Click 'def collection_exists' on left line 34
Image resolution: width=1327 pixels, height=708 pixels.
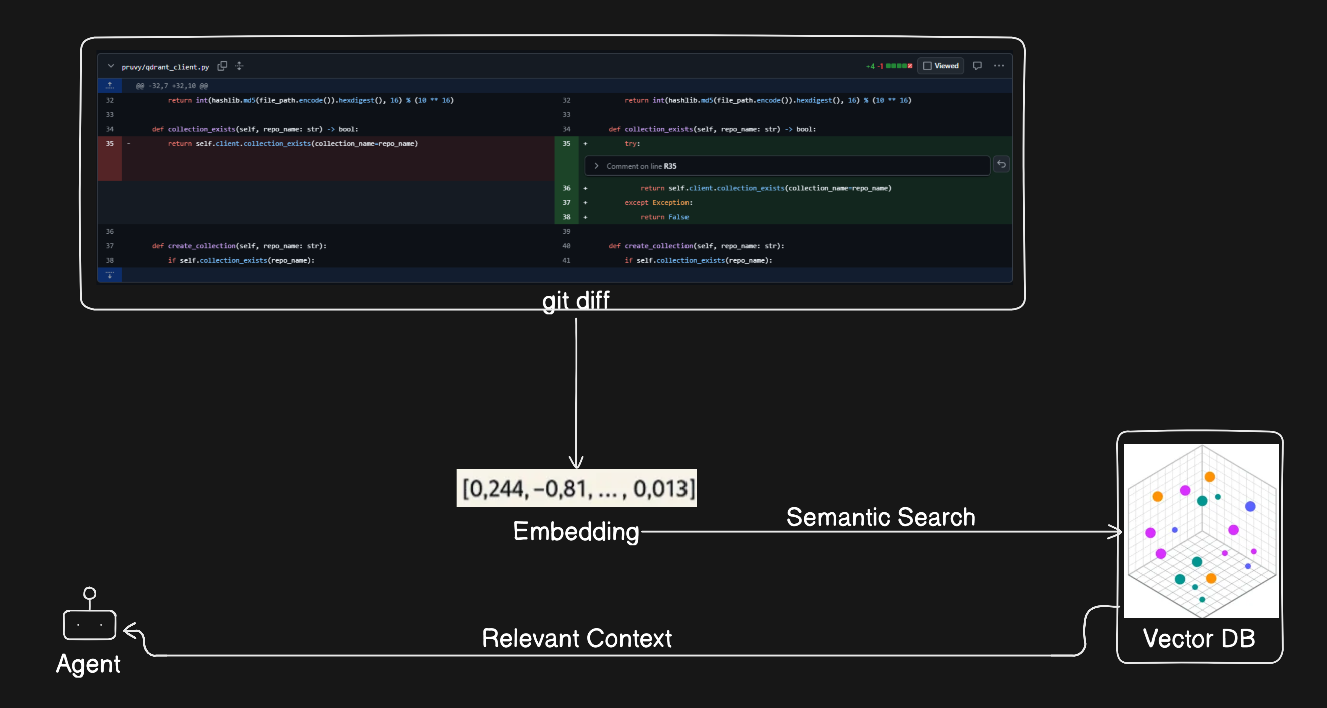pyautogui.click(x=255, y=129)
